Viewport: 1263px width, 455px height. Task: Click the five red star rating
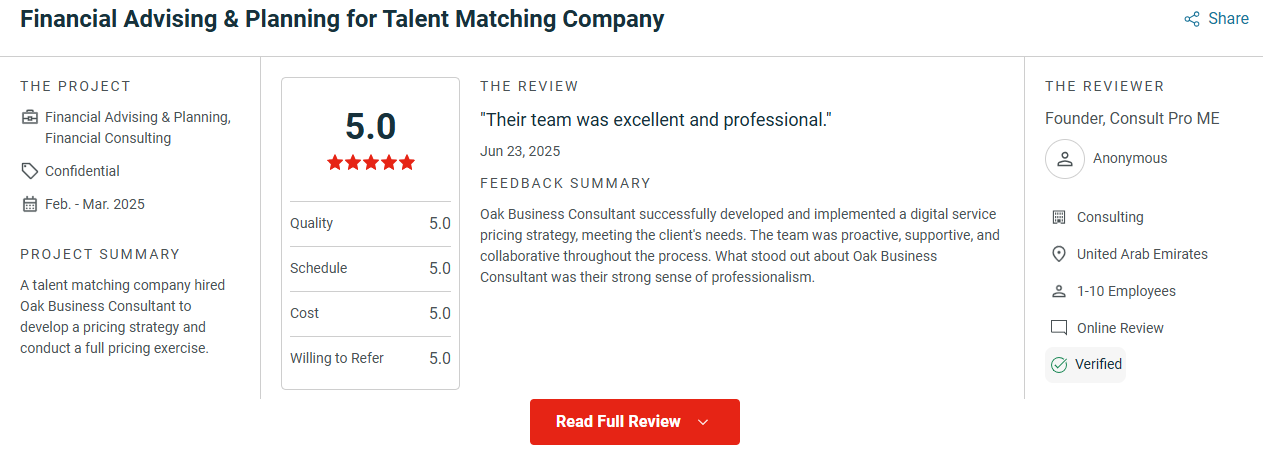pyautogui.click(x=370, y=162)
